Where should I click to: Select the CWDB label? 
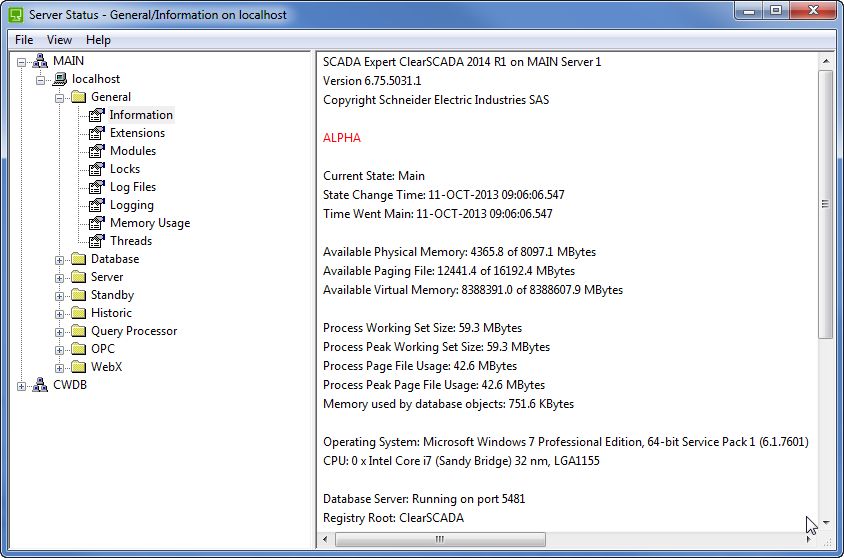(70, 385)
